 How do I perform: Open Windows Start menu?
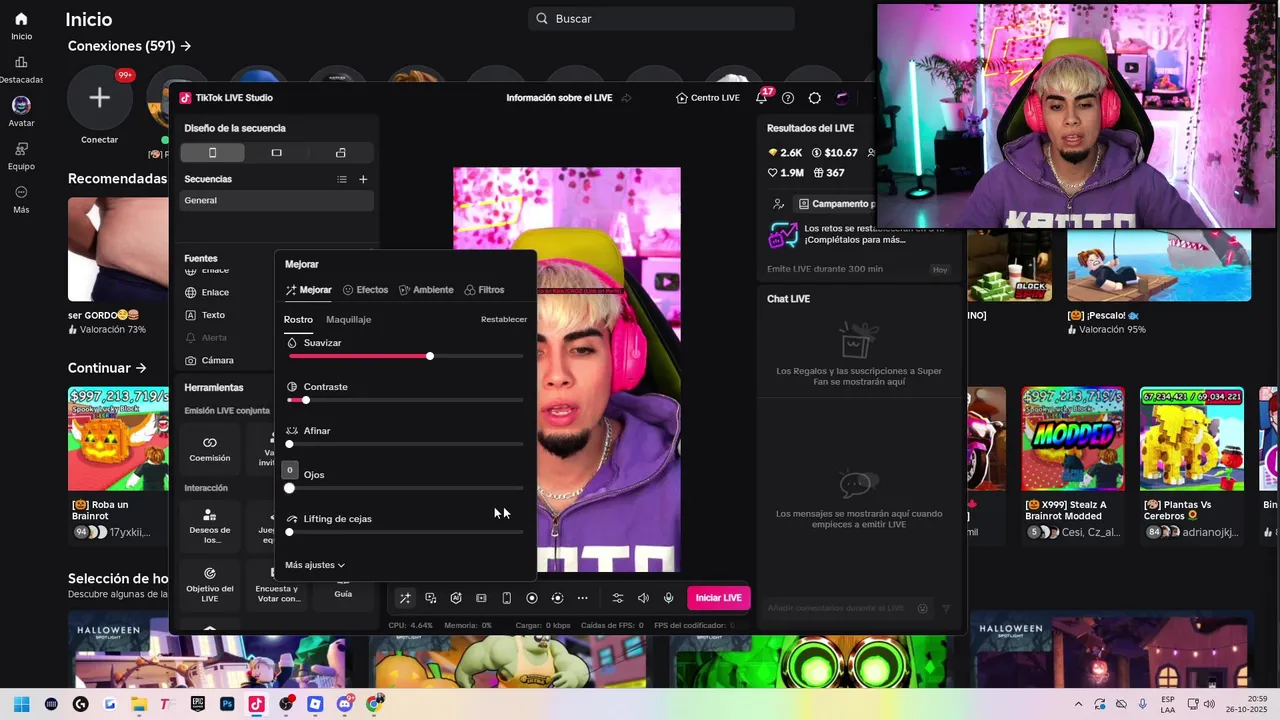(x=21, y=704)
